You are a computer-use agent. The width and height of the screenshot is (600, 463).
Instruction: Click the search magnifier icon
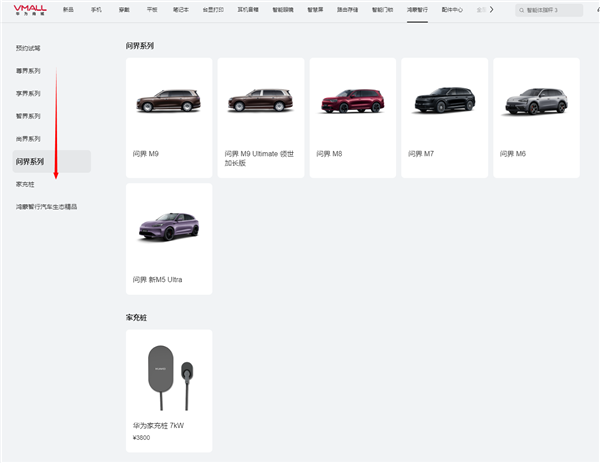[521, 10]
